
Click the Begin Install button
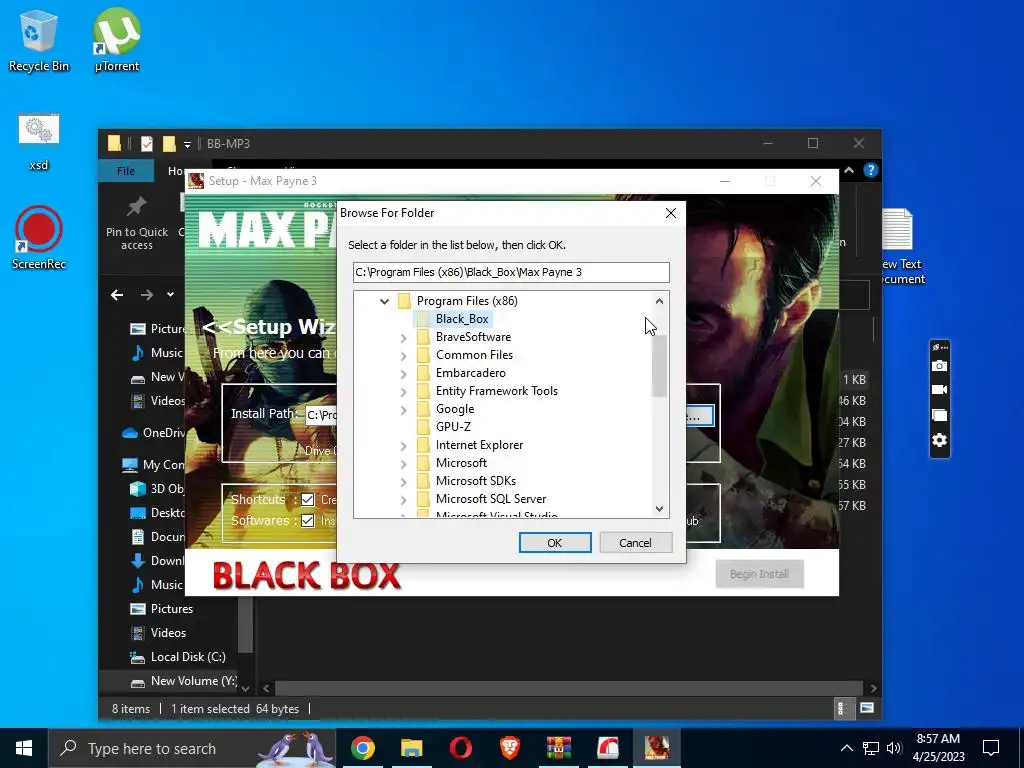(x=759, y=574)
